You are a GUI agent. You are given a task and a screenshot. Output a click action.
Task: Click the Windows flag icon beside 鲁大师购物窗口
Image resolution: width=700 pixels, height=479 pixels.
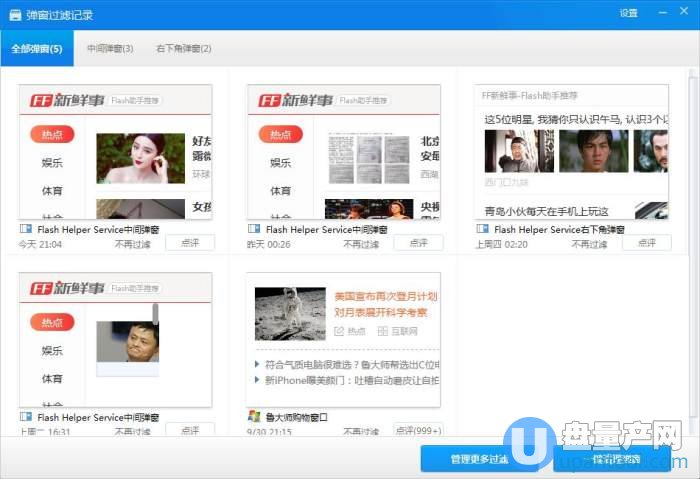(254, 416)
